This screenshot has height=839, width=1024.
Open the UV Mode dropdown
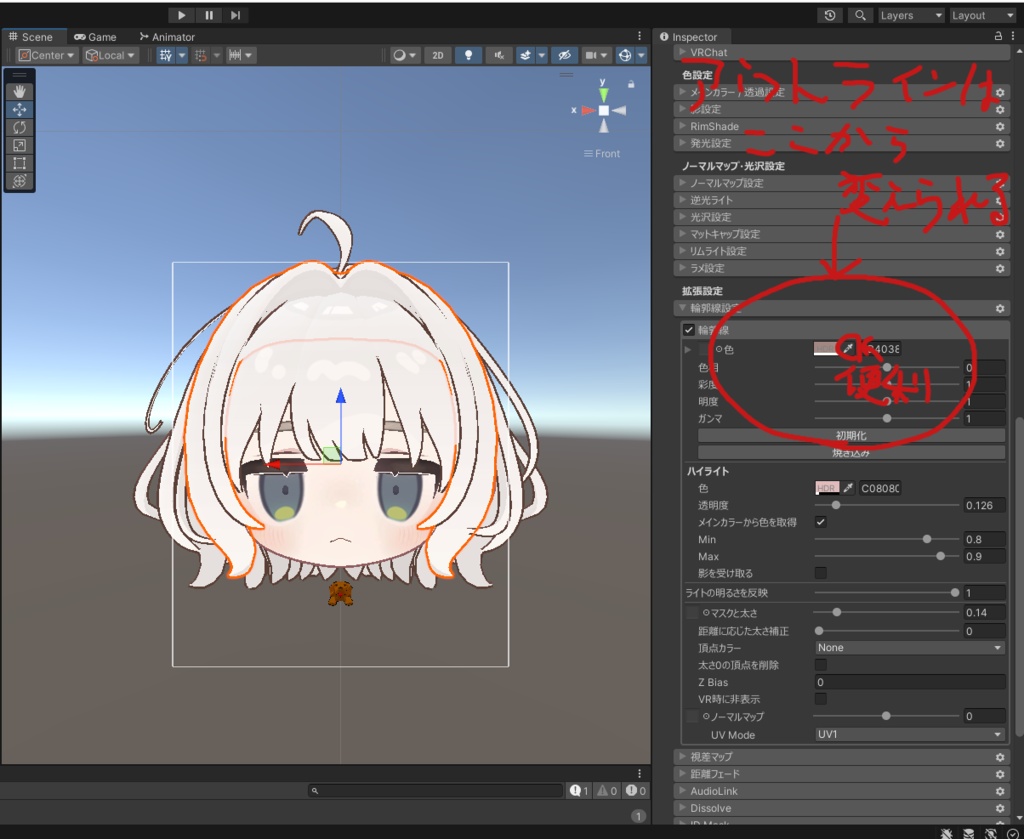point(910,735)
